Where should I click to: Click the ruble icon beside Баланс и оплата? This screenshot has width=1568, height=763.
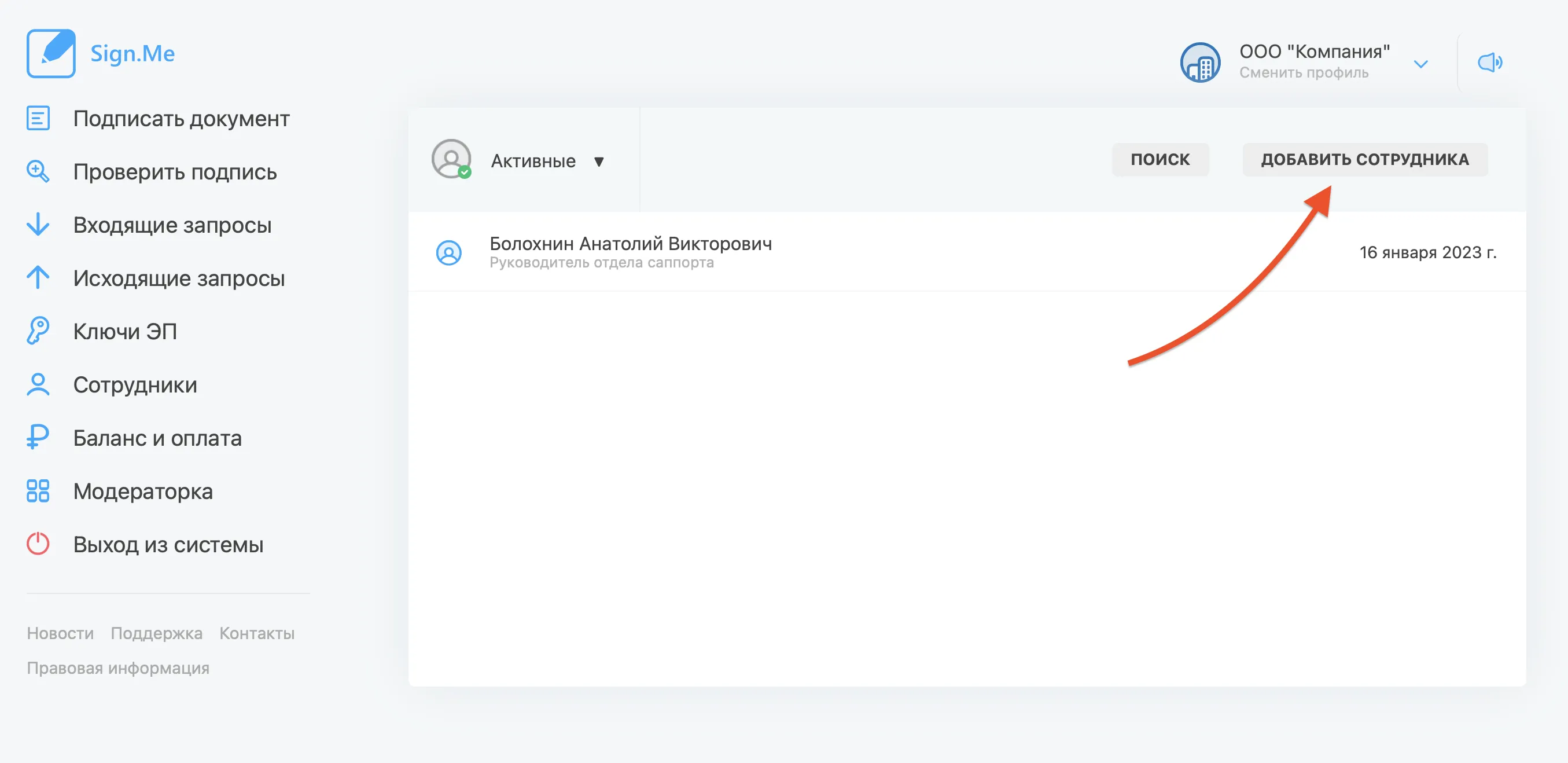click(38, 437)
